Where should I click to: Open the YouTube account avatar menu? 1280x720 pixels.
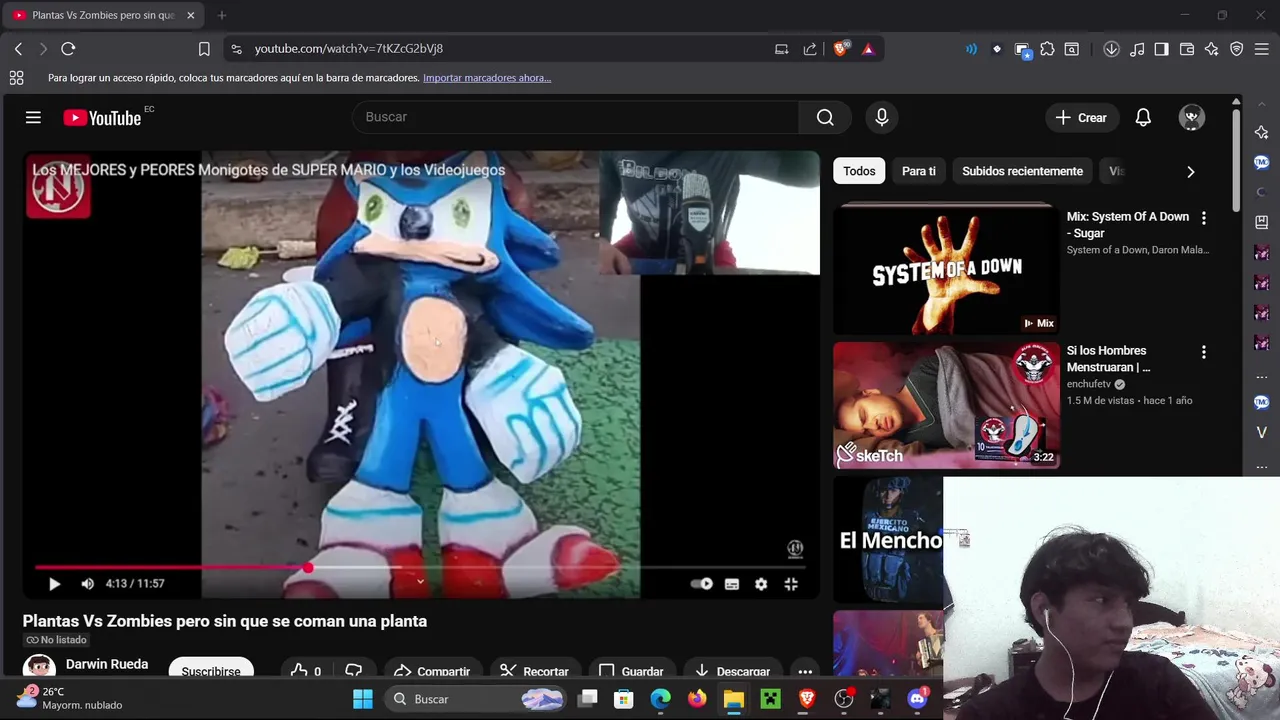(x=1191, y=117)
